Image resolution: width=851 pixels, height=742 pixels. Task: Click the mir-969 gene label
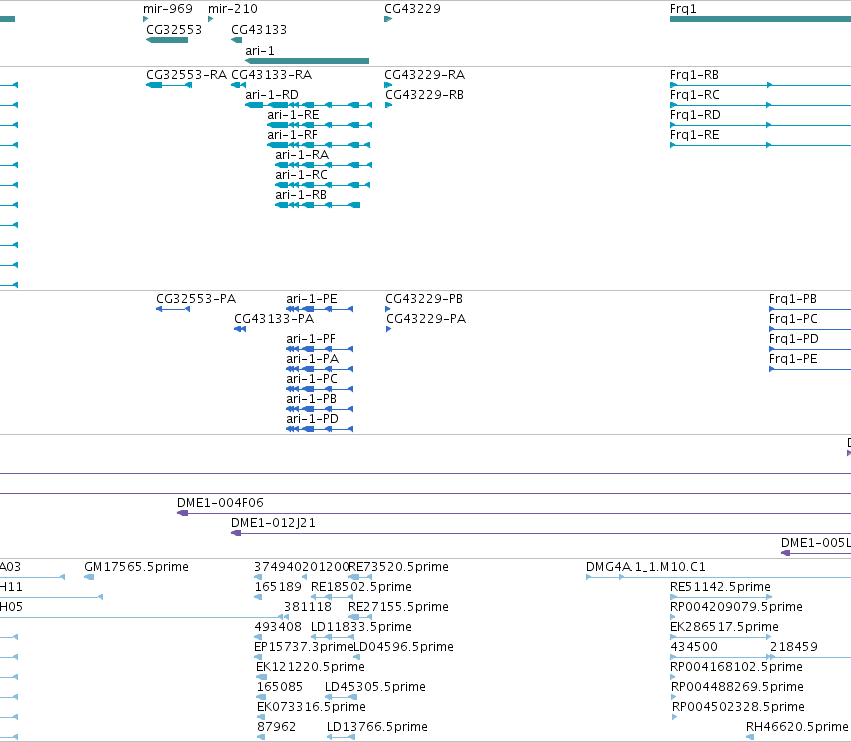pos(168,9)
